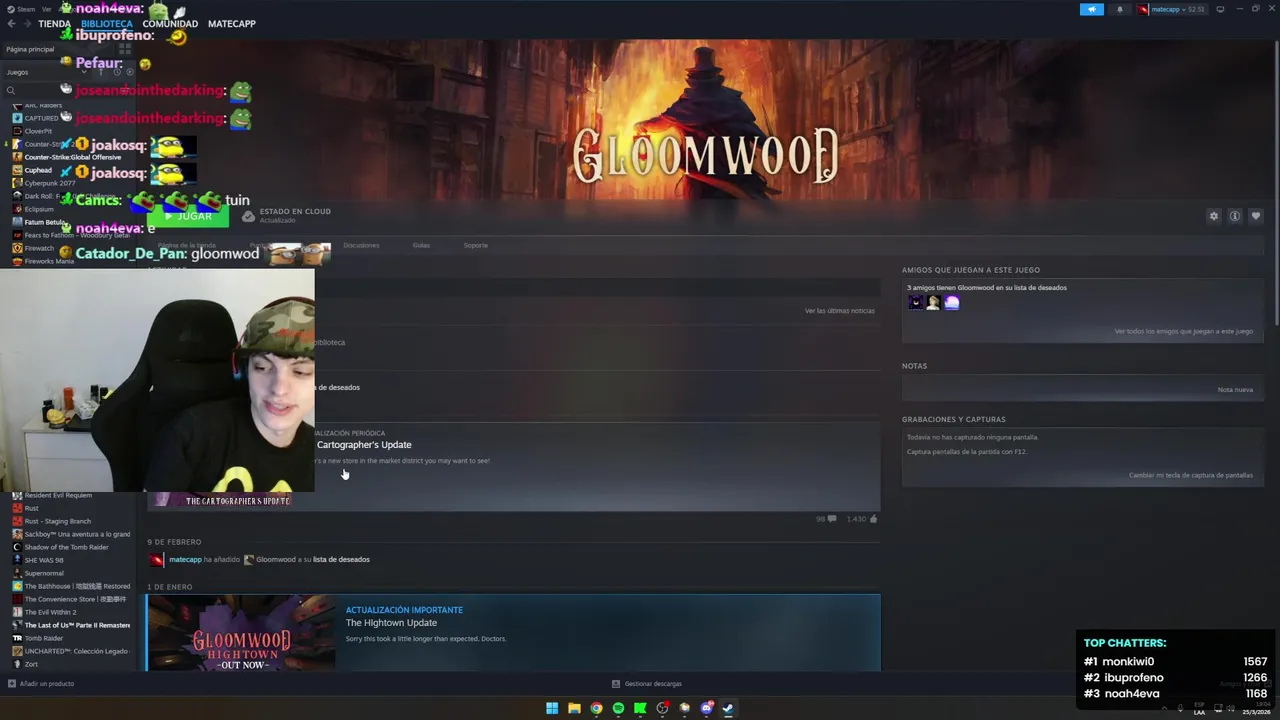Open the game info icon

click(1235, 216)
